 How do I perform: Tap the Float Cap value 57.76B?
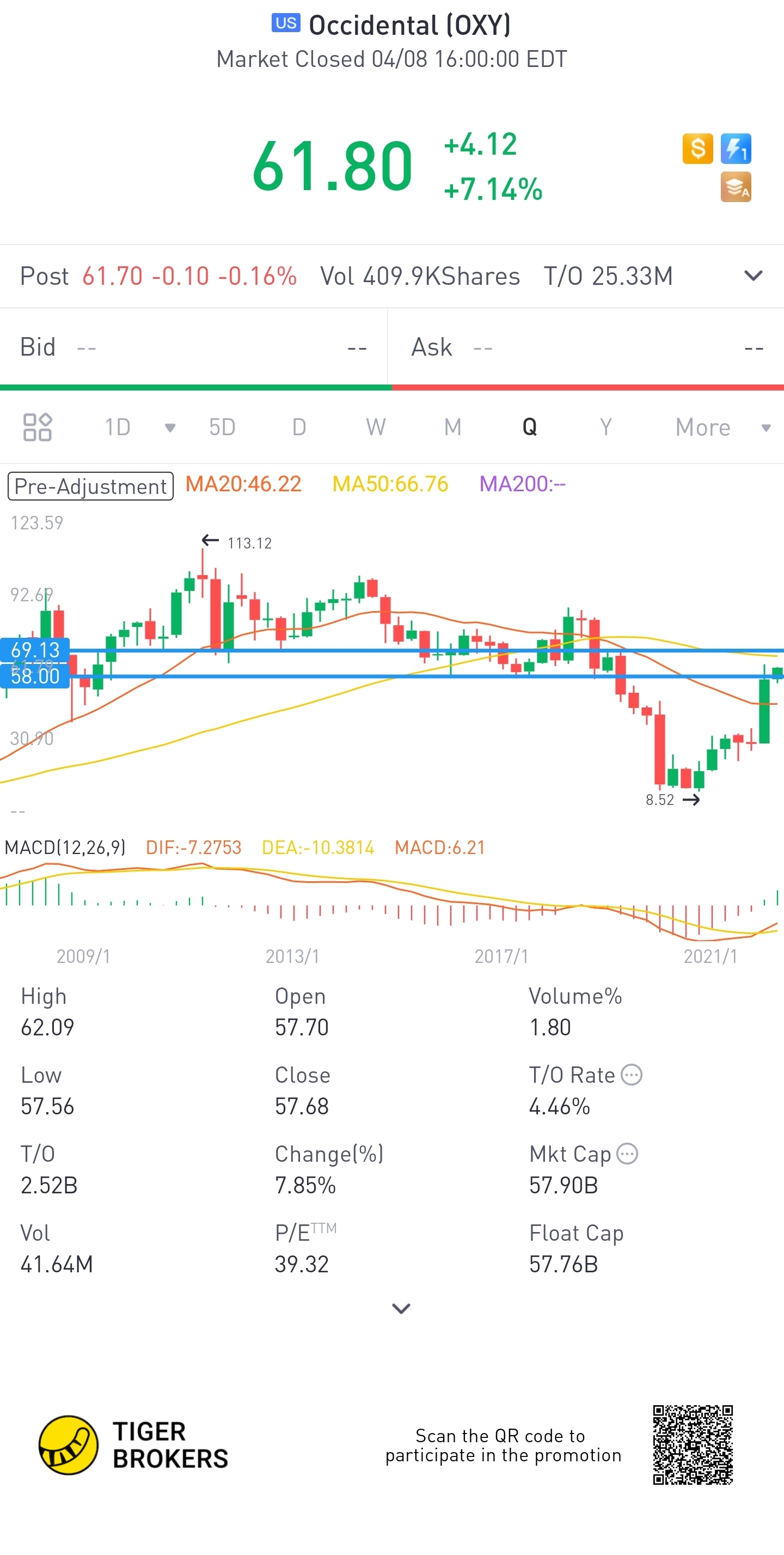click(563, 1264)
